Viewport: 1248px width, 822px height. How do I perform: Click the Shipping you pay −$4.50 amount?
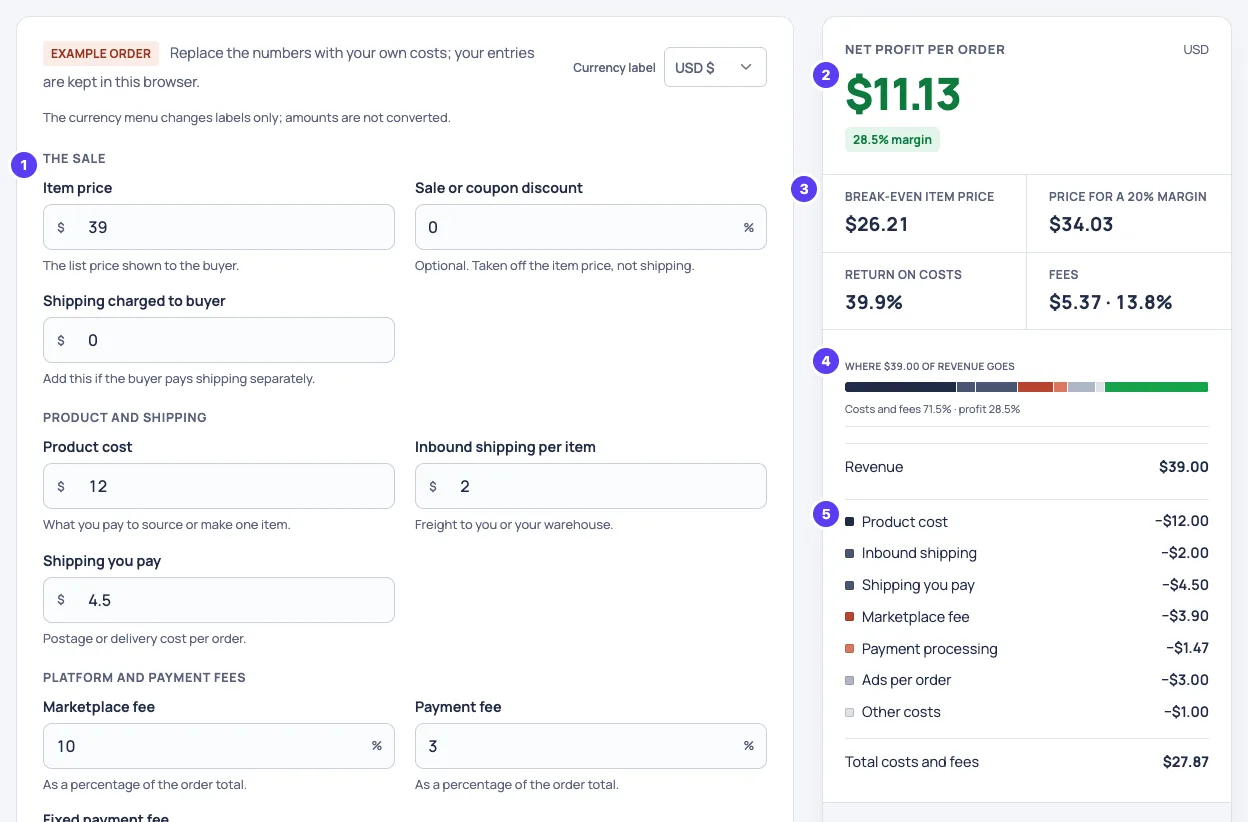point(1185,585)
